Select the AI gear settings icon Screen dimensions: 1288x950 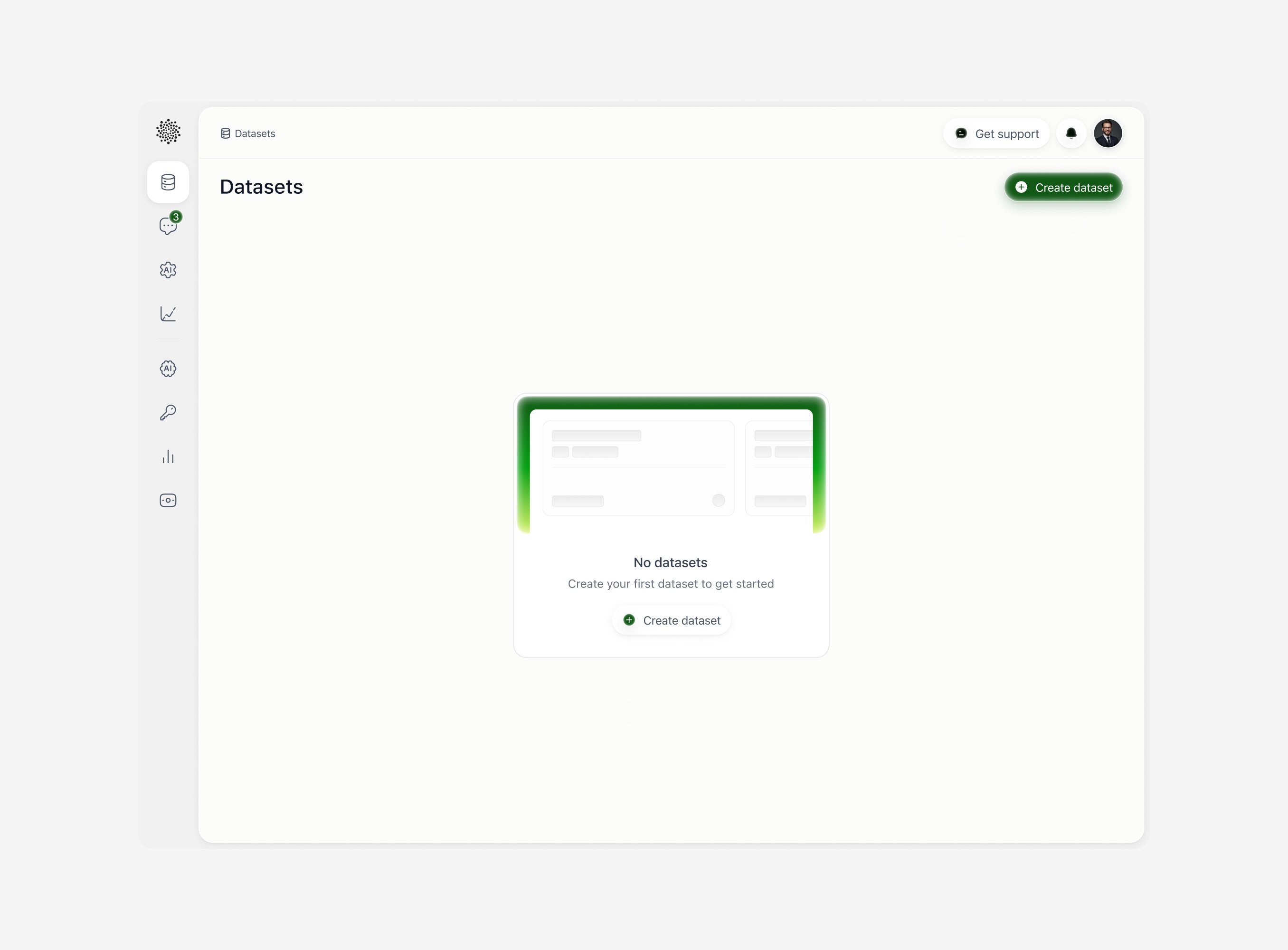click(x=168, y=270)
